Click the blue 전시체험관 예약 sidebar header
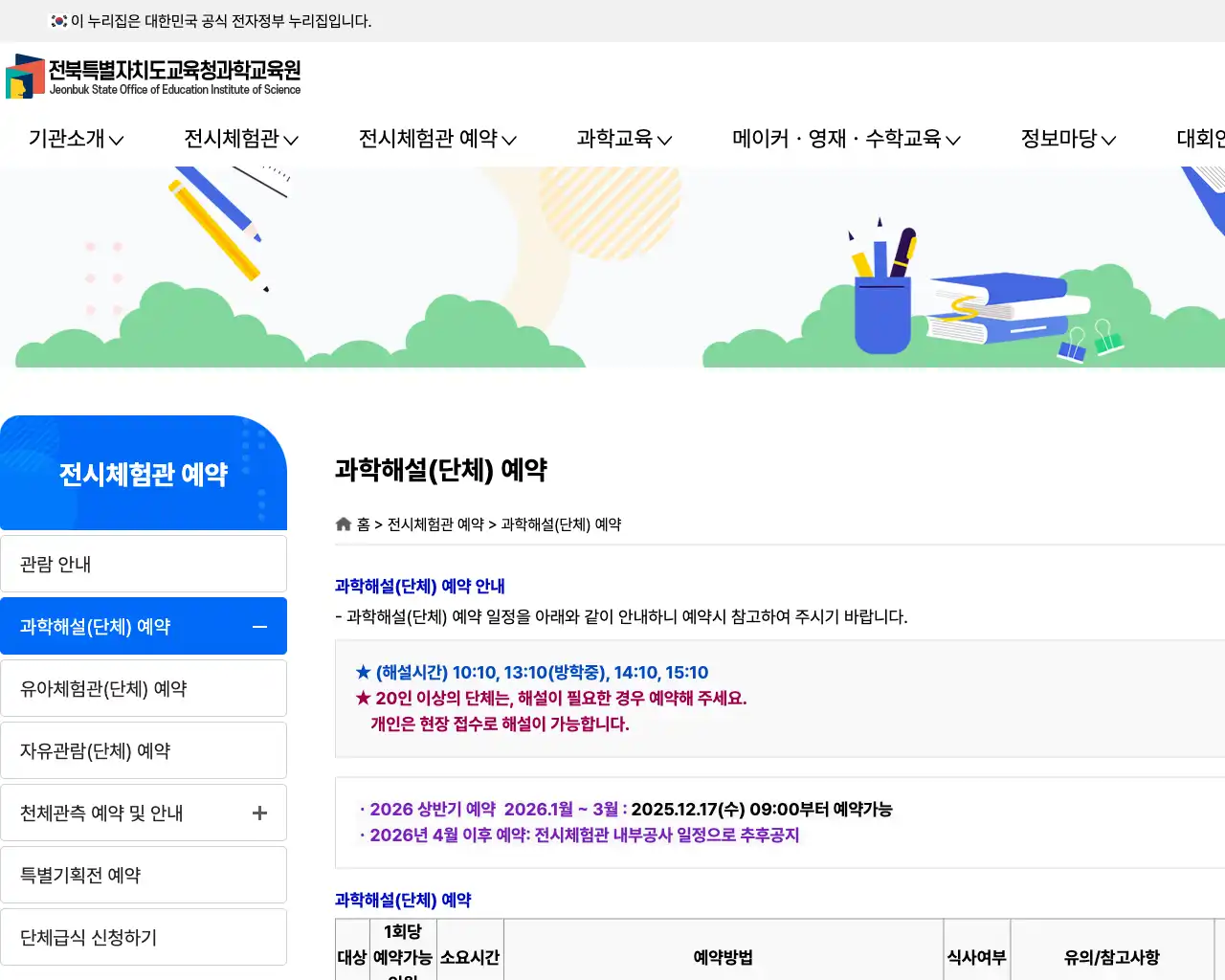This screenshot has width=1225, height=980. tap(144, 474)
